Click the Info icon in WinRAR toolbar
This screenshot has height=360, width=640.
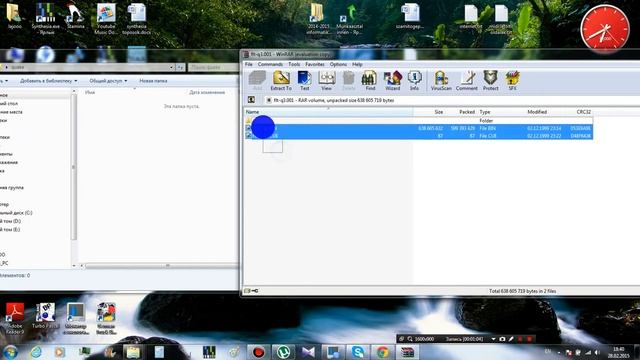point(414,80)
